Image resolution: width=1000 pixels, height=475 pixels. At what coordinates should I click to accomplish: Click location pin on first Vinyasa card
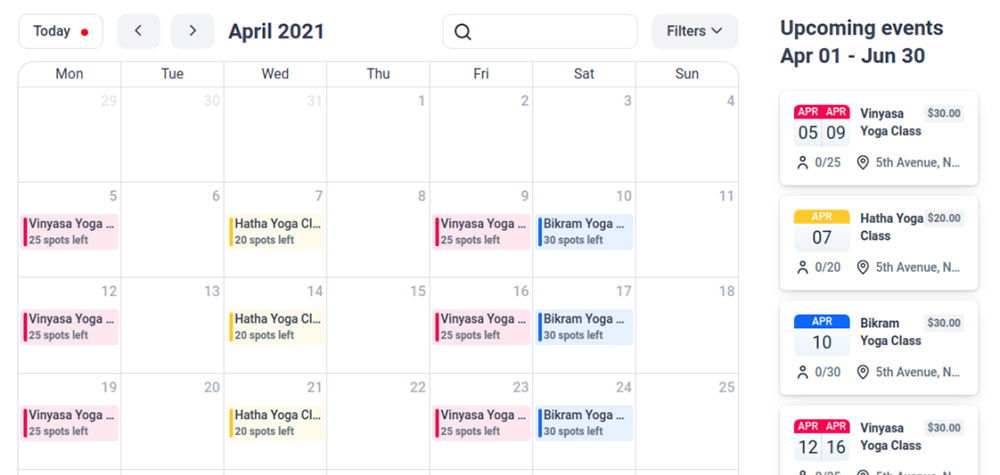click(x=863, y=163)
